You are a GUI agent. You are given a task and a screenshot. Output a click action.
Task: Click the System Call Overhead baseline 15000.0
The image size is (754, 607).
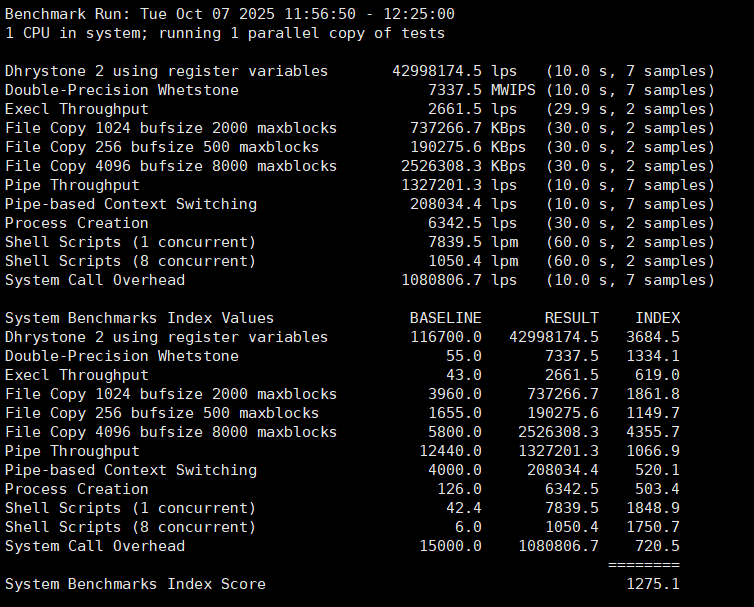coord(450,546)
